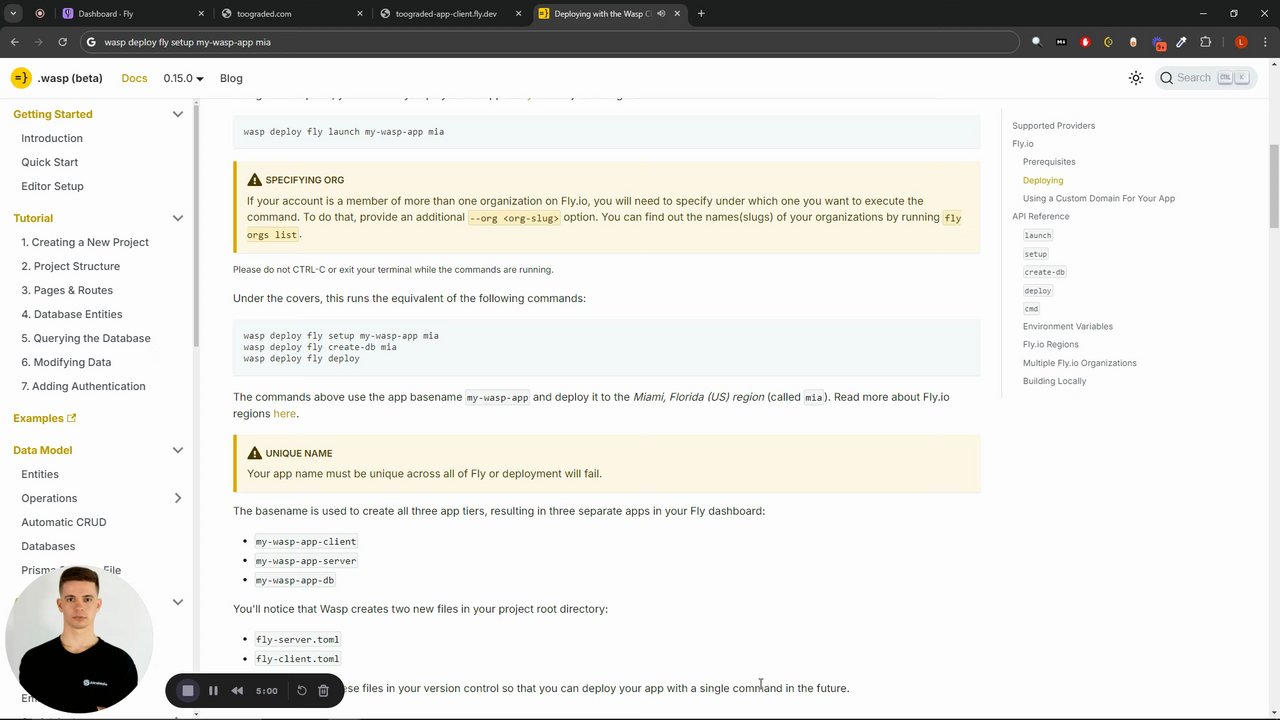The image size is (1280, 720).
Task: Toggle light/dark theme sun icon
Action: point(1136,78)
